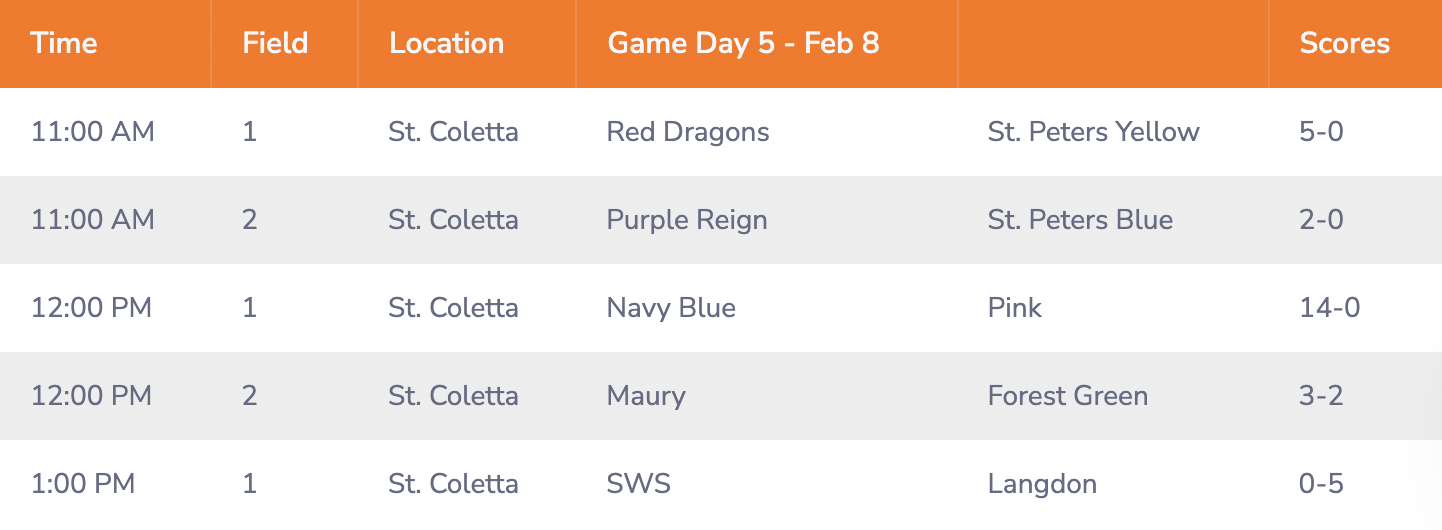Select the Maury team name

click(x=646, y=396)
